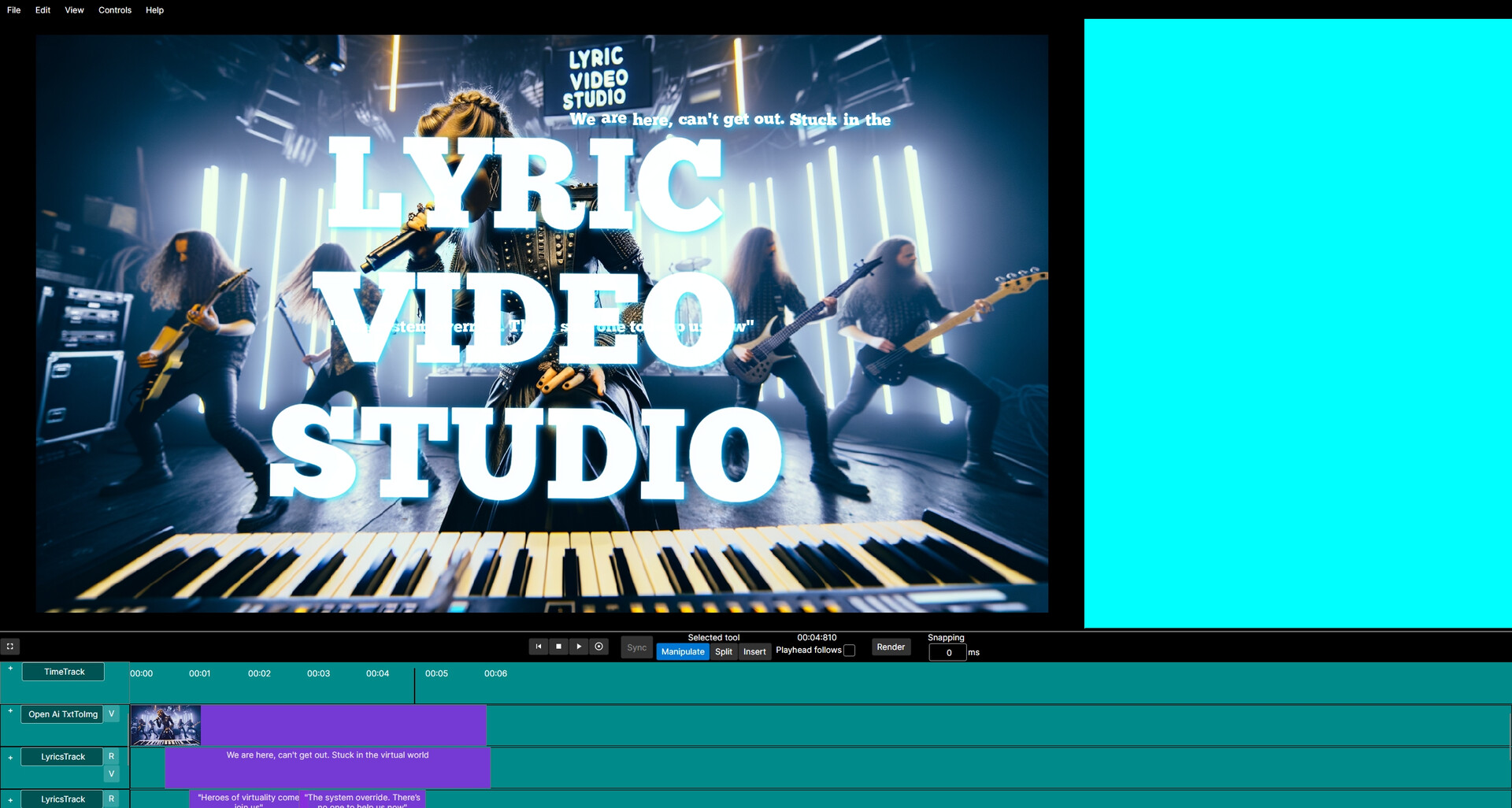Open the View menu
Viewport: 1512px width, 808px height.
tap(73, 10)
